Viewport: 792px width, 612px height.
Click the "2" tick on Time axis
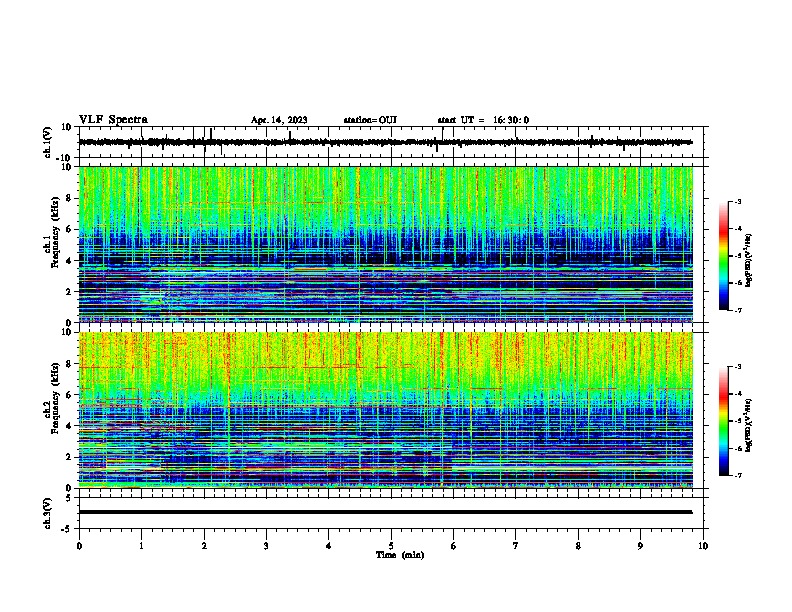(204, 546)
